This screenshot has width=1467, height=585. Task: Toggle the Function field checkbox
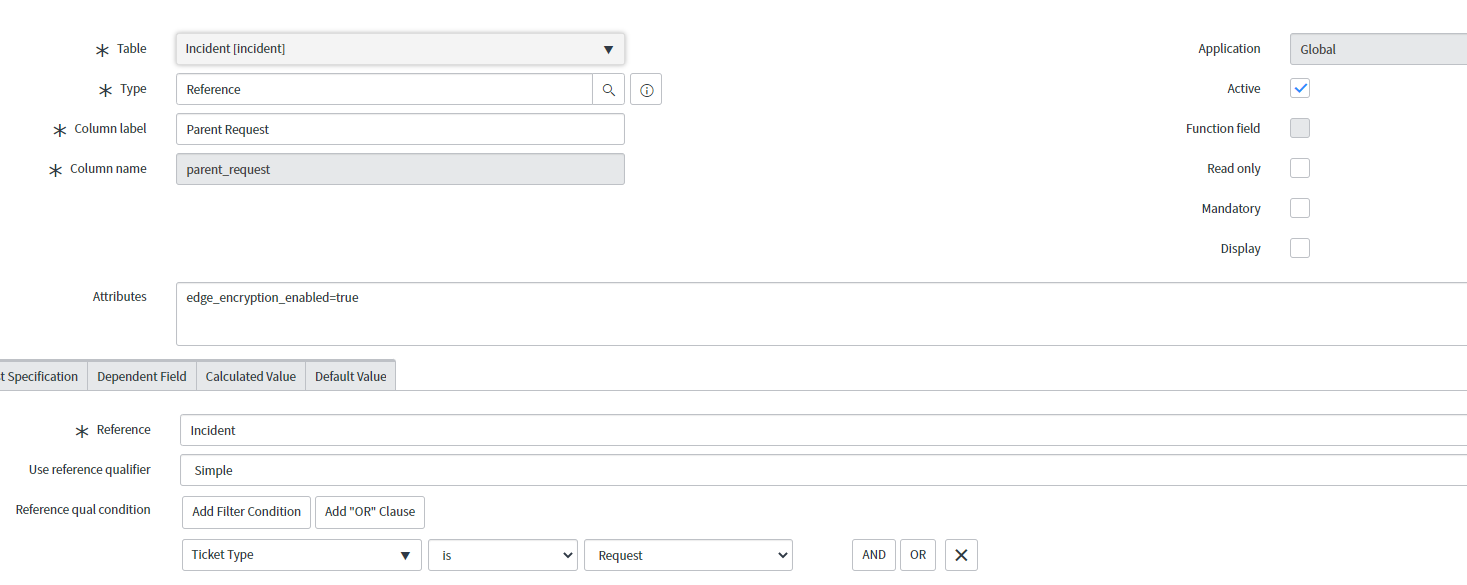[x=1300, y=128]
